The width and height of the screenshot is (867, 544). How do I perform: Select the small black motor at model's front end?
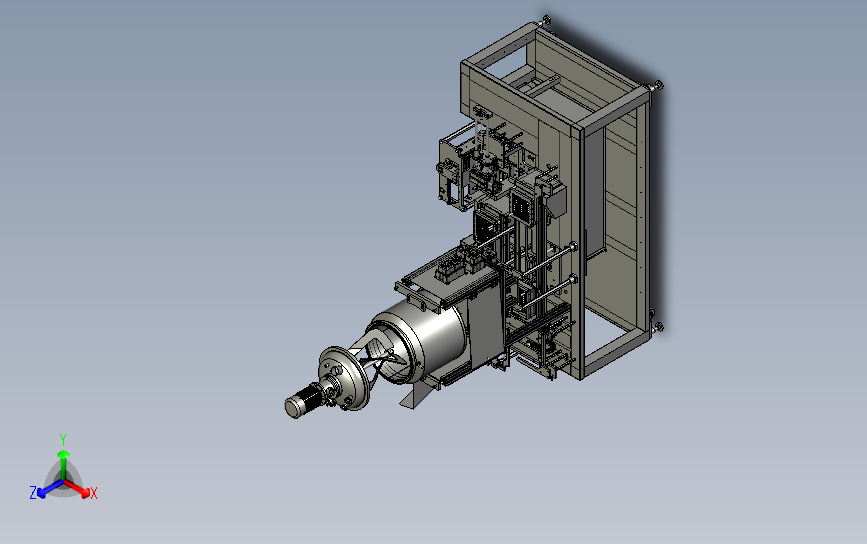point(302,402)
